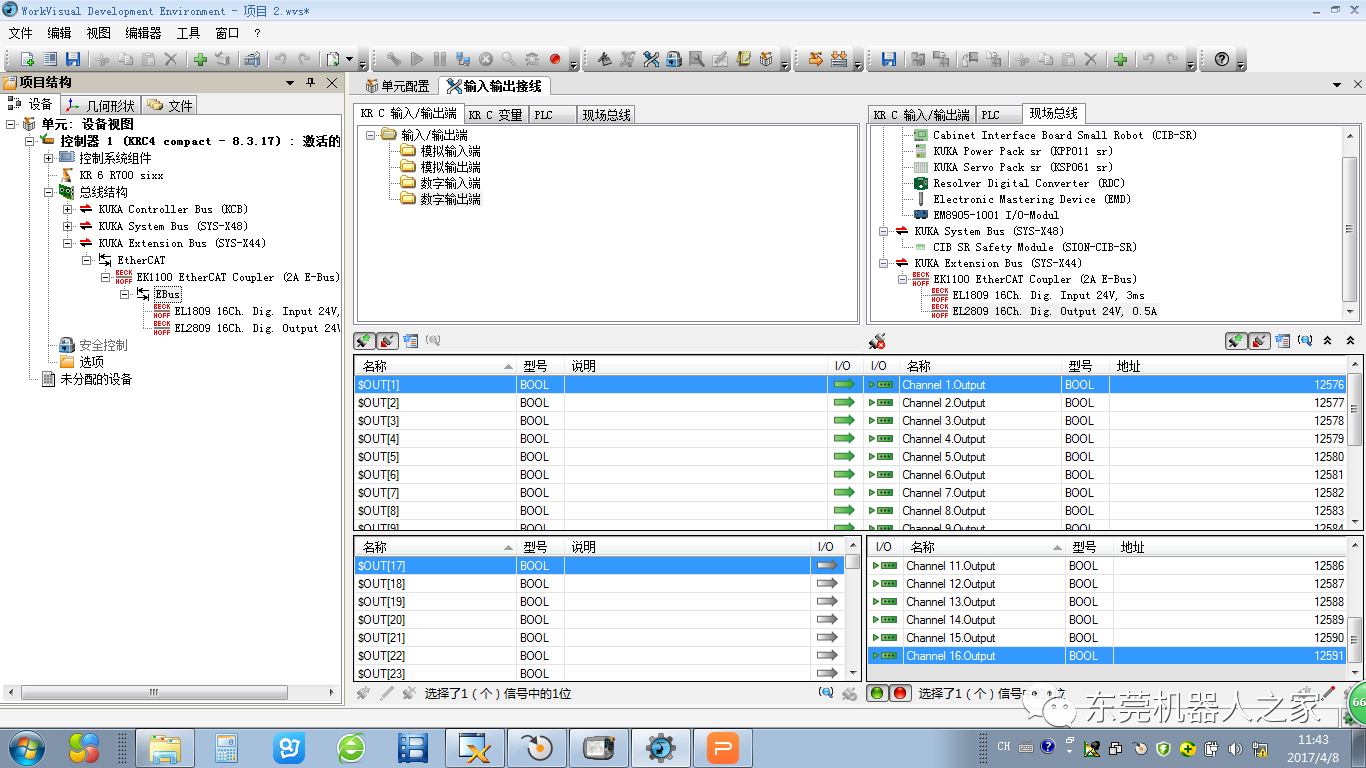Image resolution: width=1366 pixels, height=768 pixels.
Task: Switch to the 单元配置 tab
Action: pyautogui.click(x=398, y=86)
